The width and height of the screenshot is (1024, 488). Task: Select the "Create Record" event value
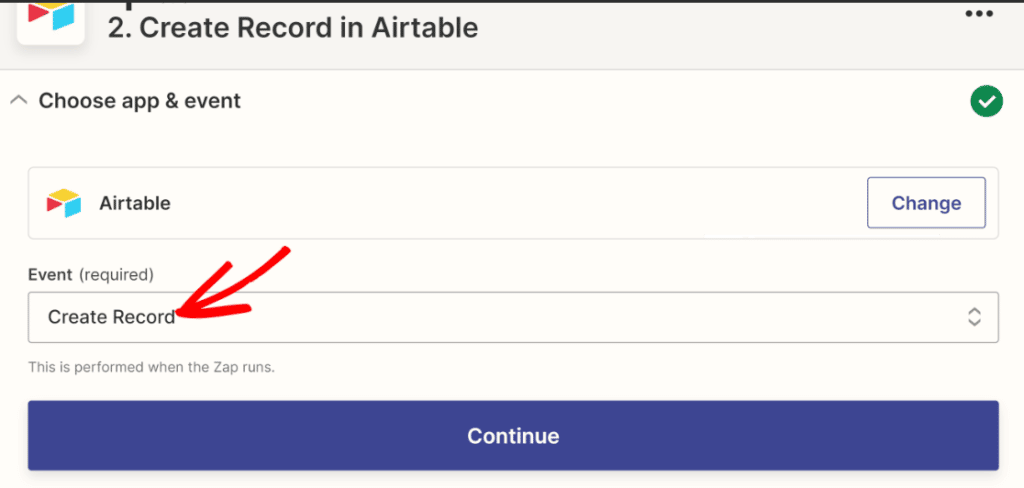pyautogui.click(x=111, y=317)
